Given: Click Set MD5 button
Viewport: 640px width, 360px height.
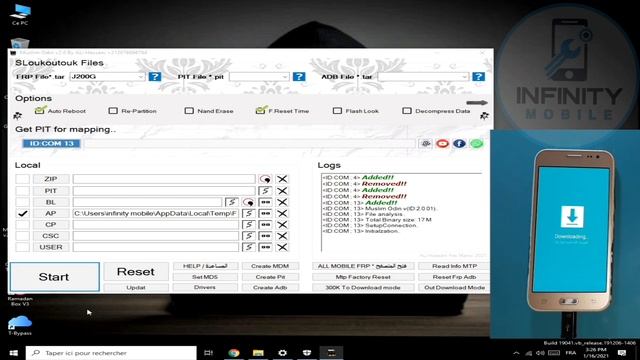Looking at the screenshot, I should (x=205, y=277).
